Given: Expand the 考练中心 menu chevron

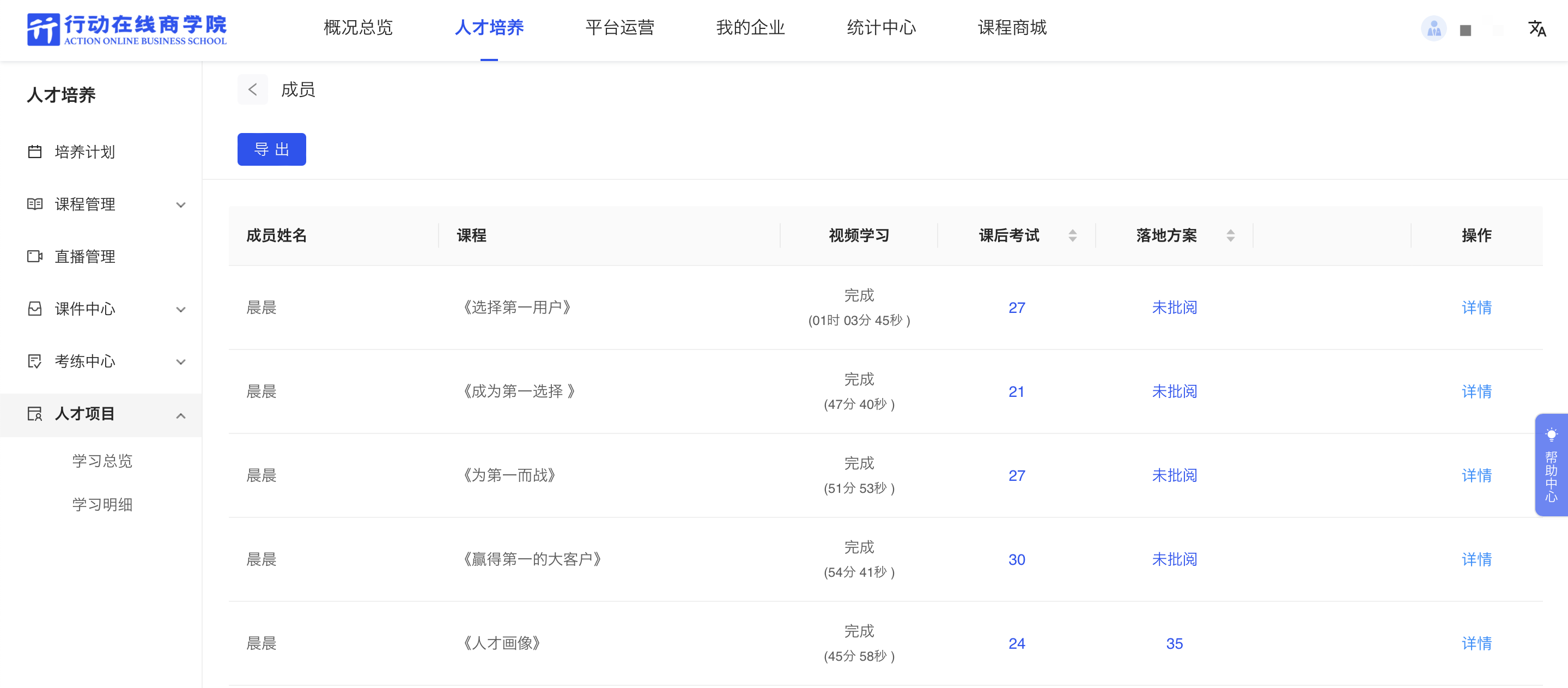Looking at the screenshot, I should coord(181,361).
